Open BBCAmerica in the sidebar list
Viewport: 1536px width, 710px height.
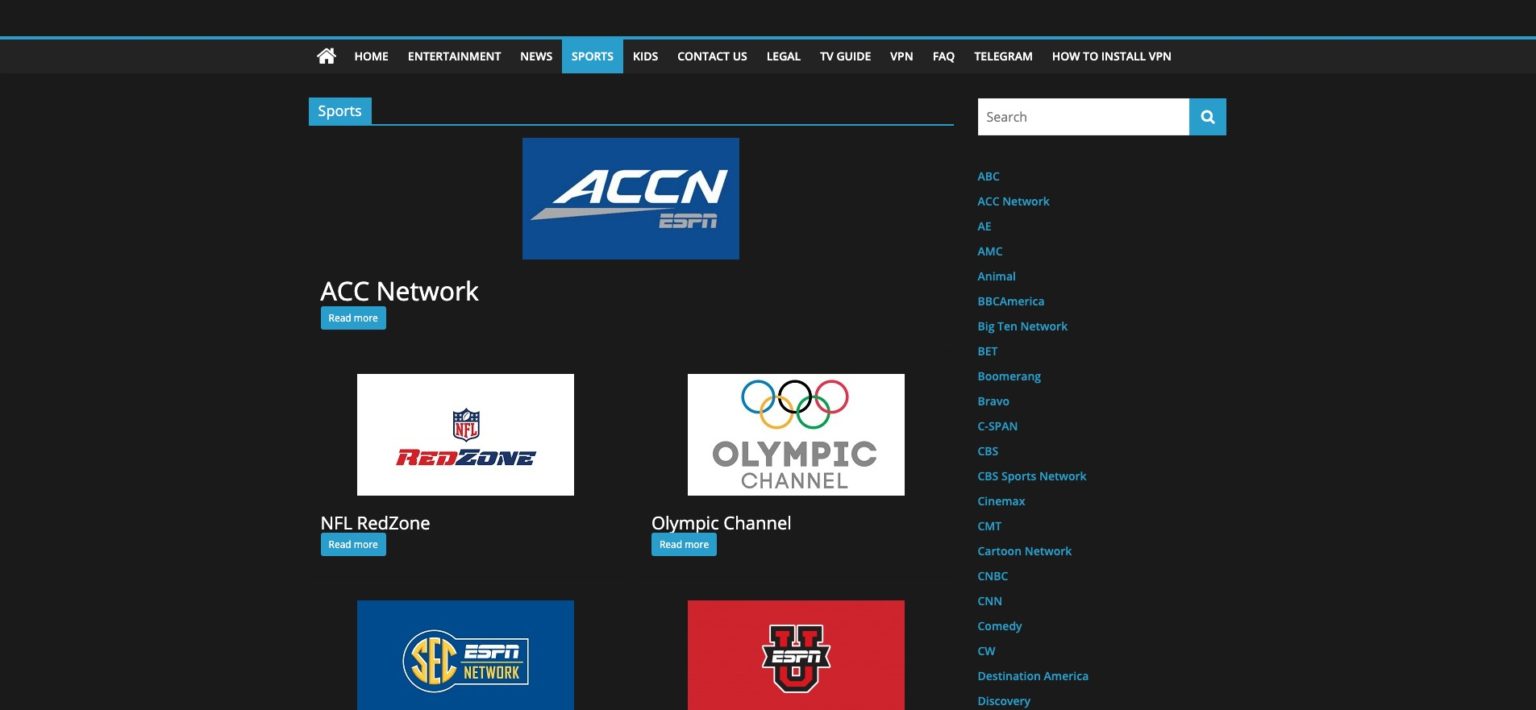(1011, 301)
